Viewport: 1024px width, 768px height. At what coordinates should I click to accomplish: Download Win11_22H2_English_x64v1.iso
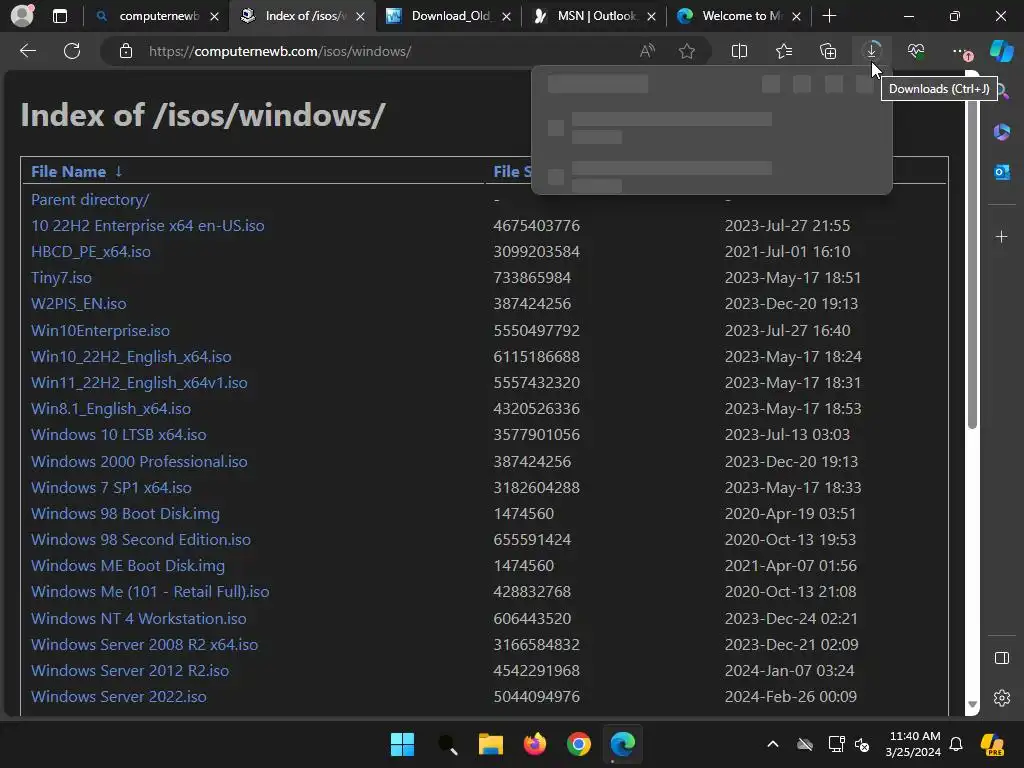(139, 382)
